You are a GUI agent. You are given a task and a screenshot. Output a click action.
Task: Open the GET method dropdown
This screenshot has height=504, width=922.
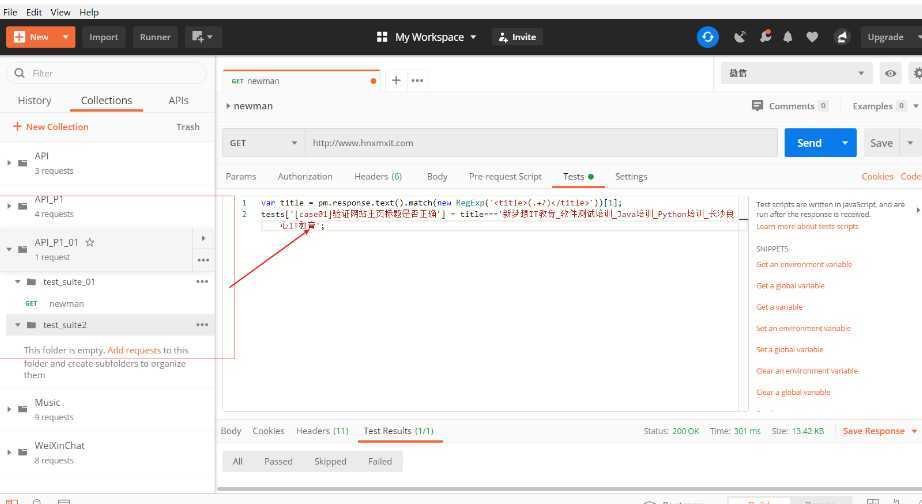(x=263, y=143)
